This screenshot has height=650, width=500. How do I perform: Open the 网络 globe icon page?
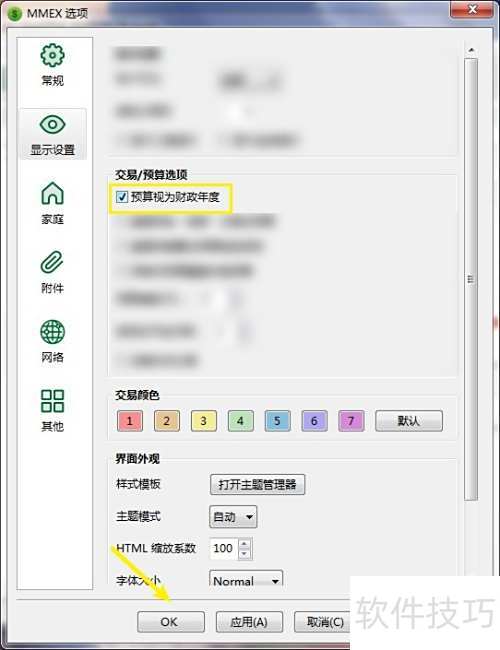[x=52, y=332]
